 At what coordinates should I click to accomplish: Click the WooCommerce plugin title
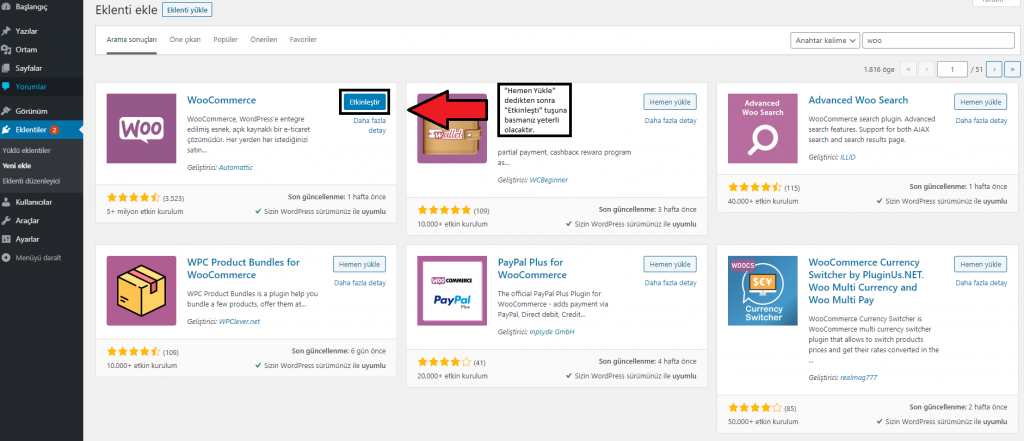tap(221, 100)
